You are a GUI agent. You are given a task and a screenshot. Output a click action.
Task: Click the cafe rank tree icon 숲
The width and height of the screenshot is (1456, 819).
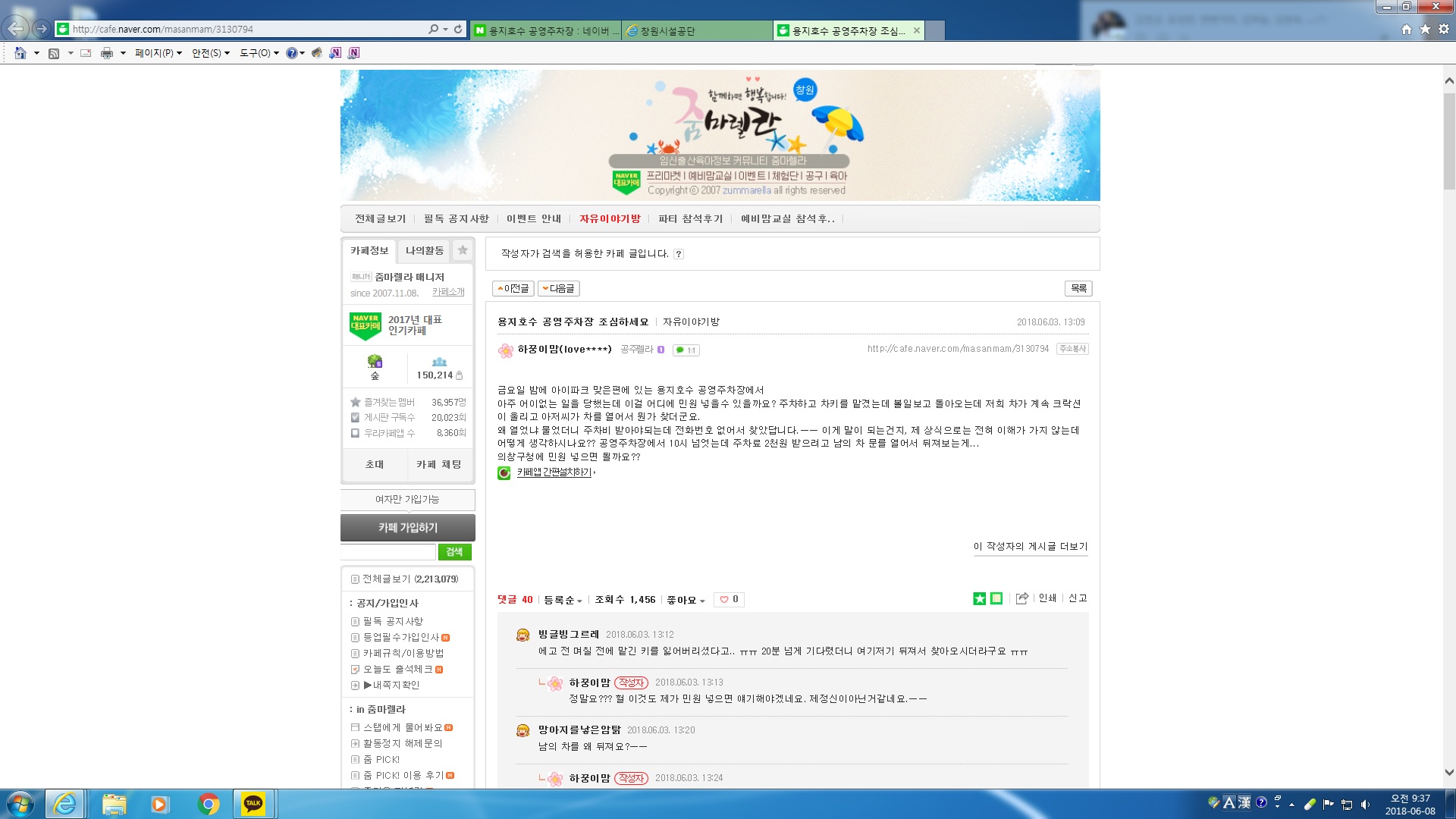click(x=375, y=361)
